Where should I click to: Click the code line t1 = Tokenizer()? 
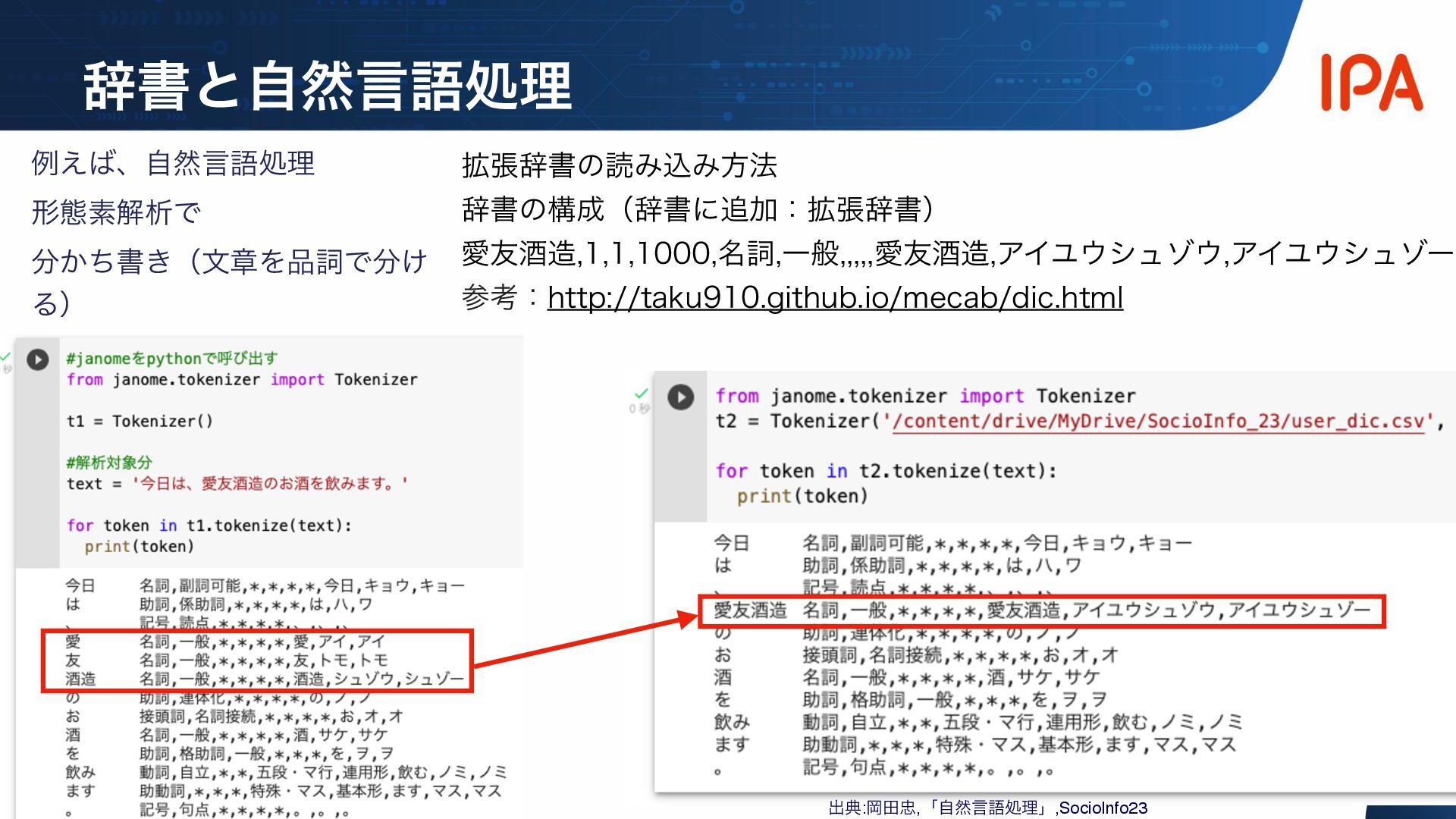(140, 421)
